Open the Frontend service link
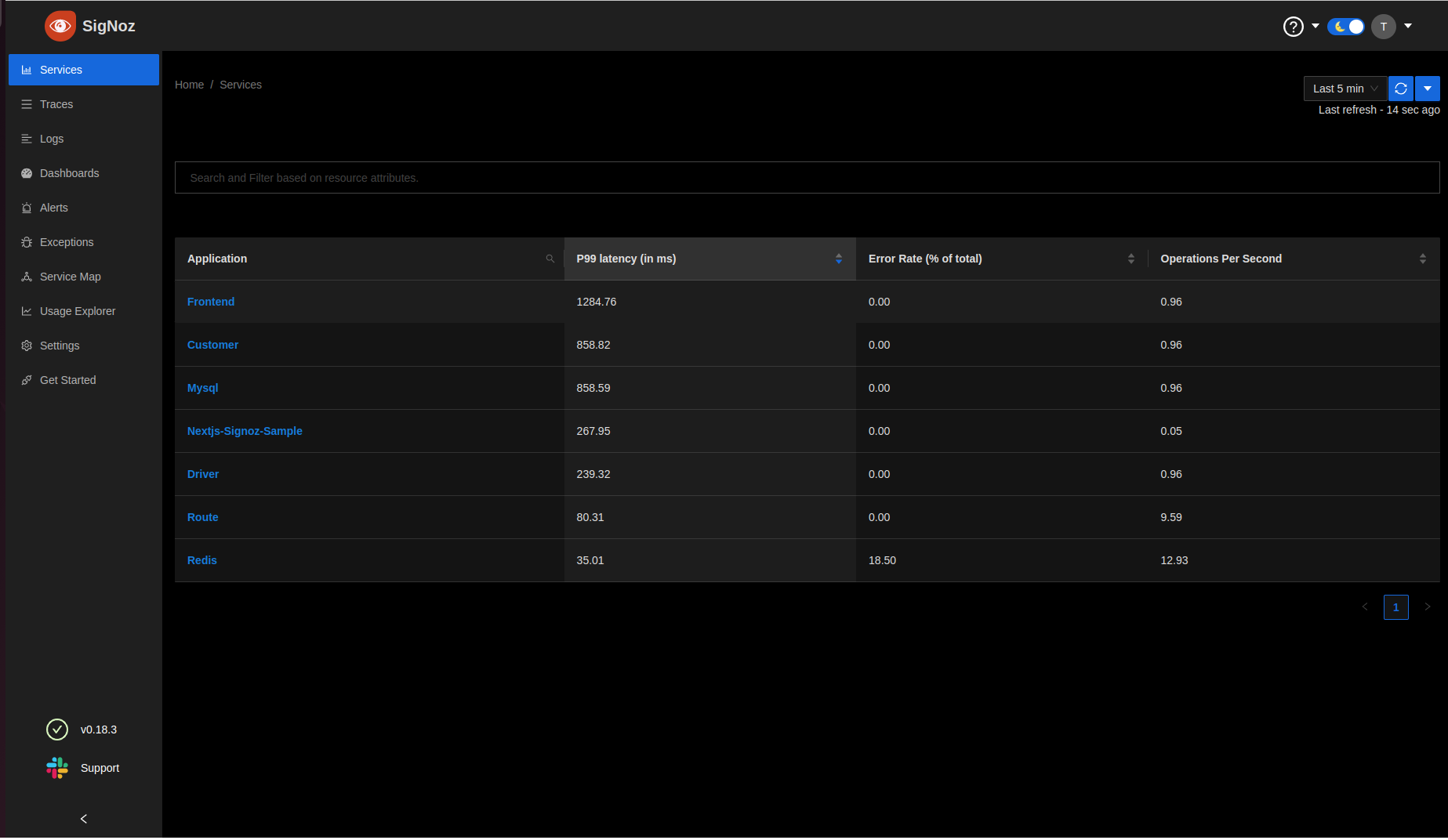This screenshot has height=840, width=1448. click(x=211, y=302)
